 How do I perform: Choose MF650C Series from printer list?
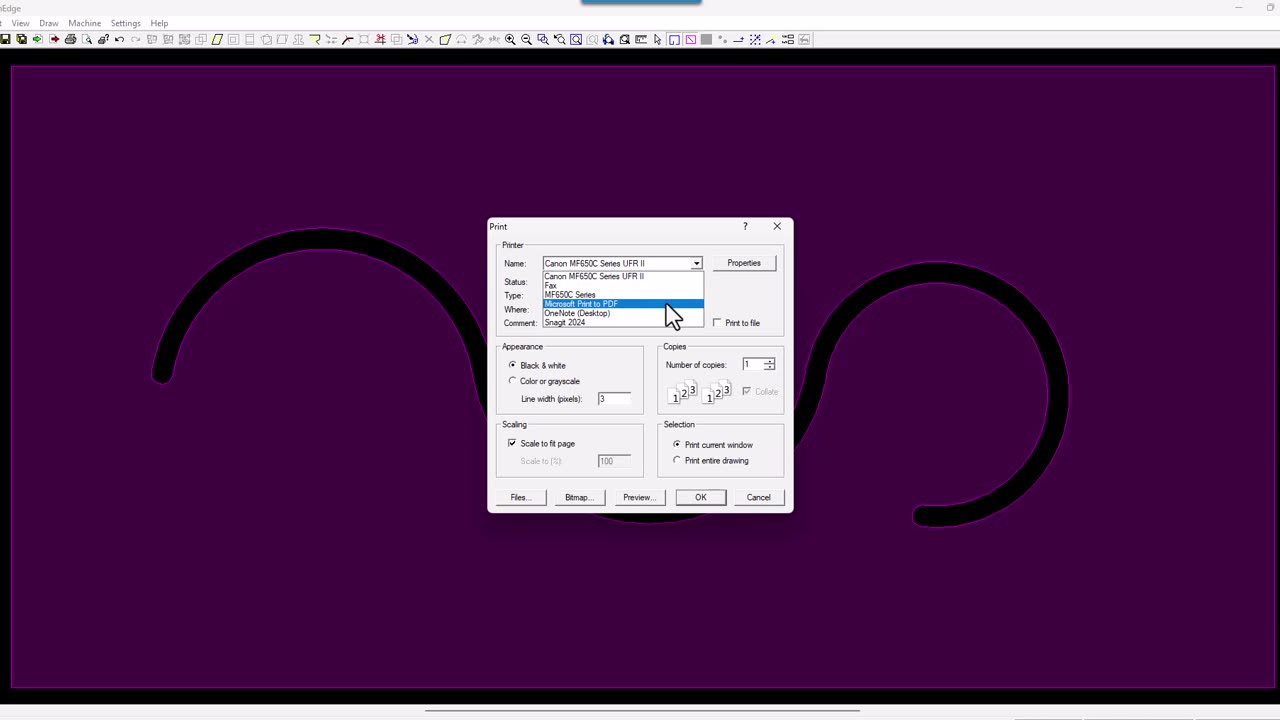click(x=622, y=295)
